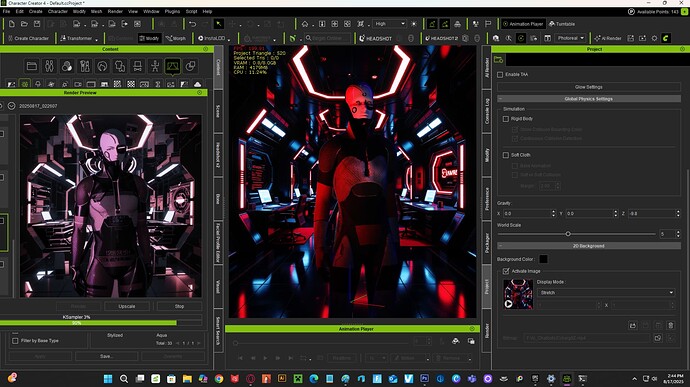Enable the TAA checkbox
Viewport: 690px width, 387px height.
click(500, 74)
